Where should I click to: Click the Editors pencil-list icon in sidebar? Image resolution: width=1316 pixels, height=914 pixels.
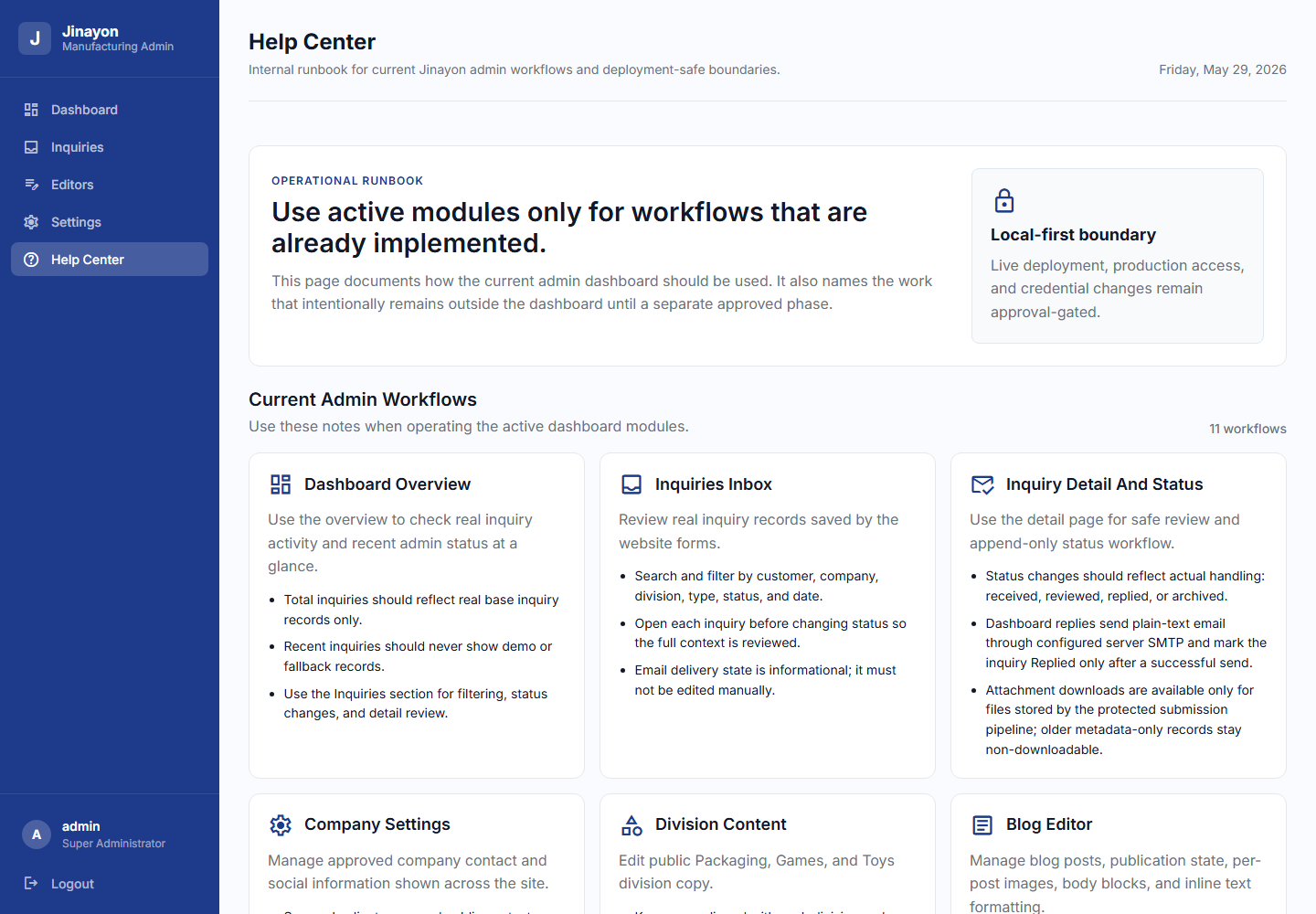point(31,185)
